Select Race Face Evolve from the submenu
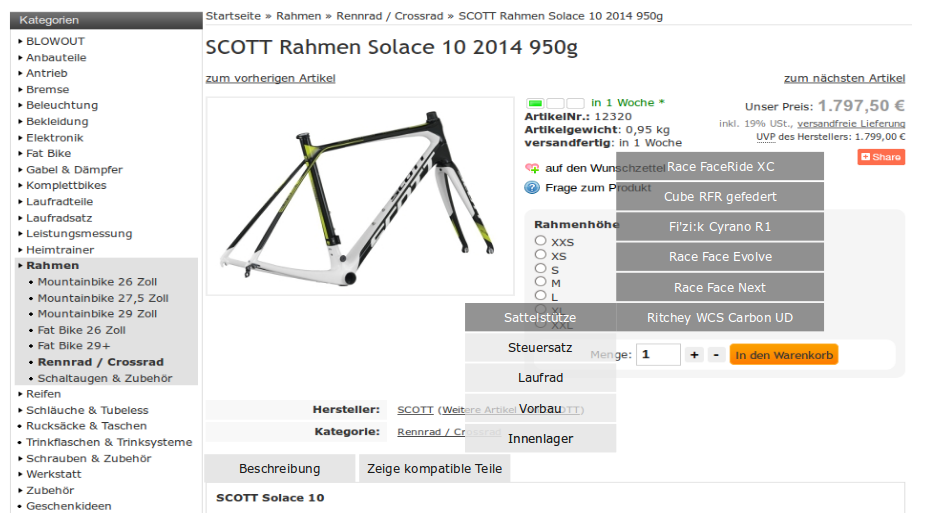 pyautogui.click(x=720, y=257)
